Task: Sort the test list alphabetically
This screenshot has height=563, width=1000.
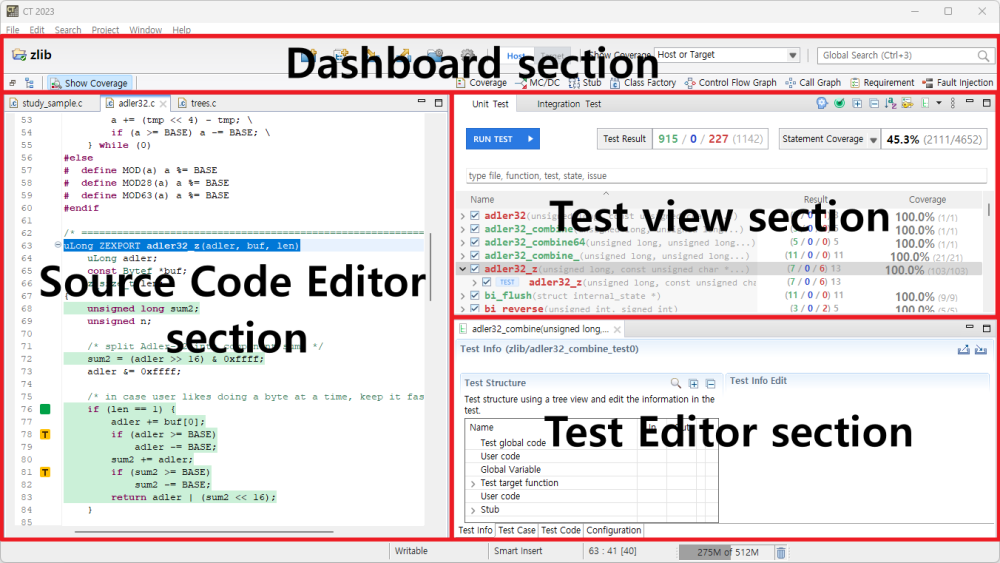Action: (x=890, y=103)
